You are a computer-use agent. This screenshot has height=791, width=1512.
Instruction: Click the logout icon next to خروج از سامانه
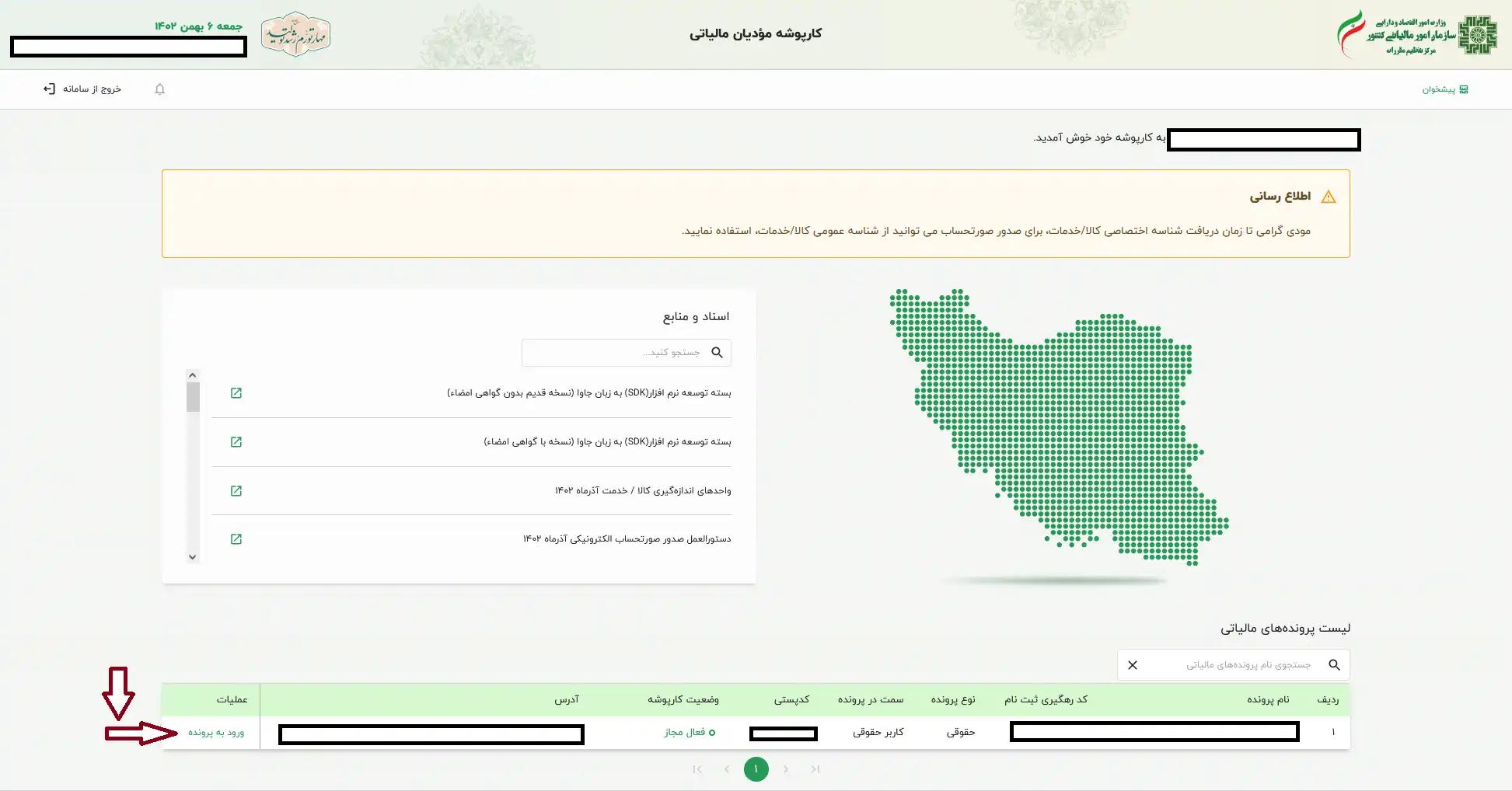point(48,89)
